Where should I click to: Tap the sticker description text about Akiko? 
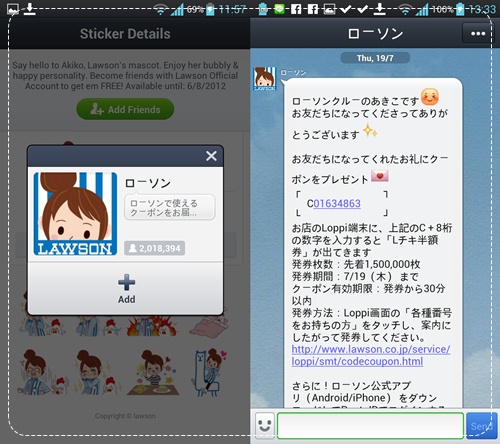[x=125, y=75]
